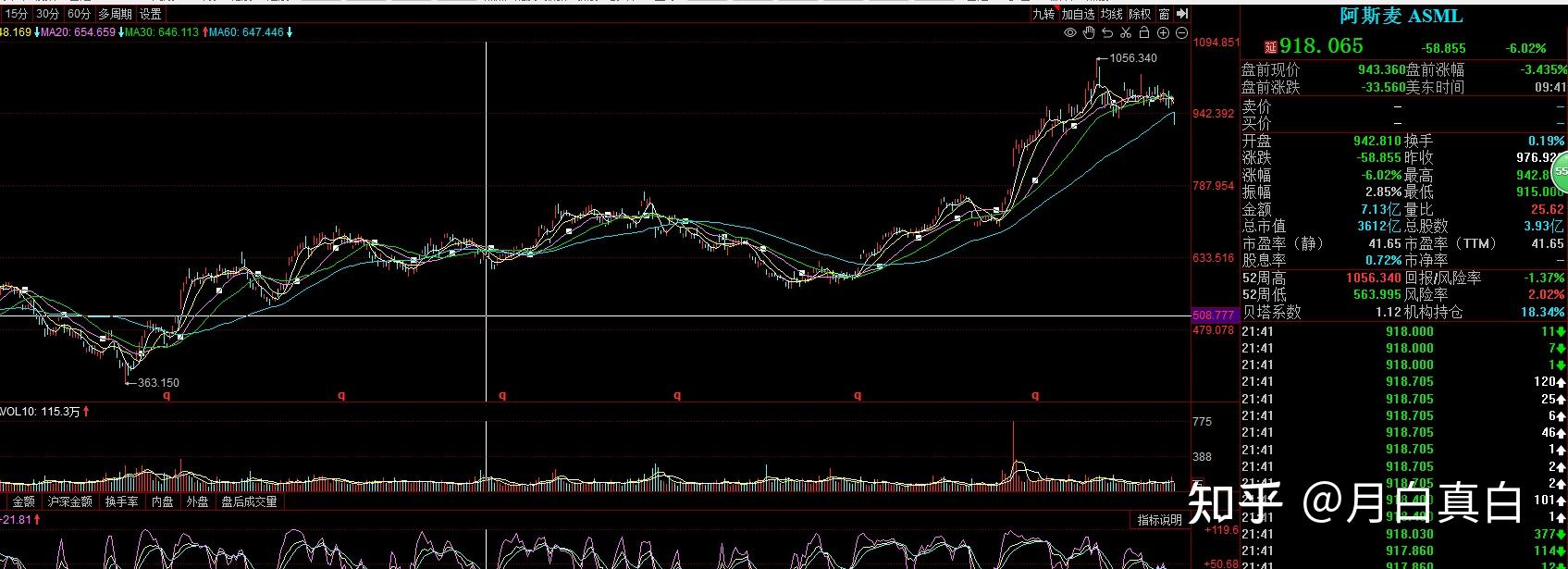The image size is (1568, 569).
Task: Select the 盘后成交量 tab
Action: [x=249, y=501]
